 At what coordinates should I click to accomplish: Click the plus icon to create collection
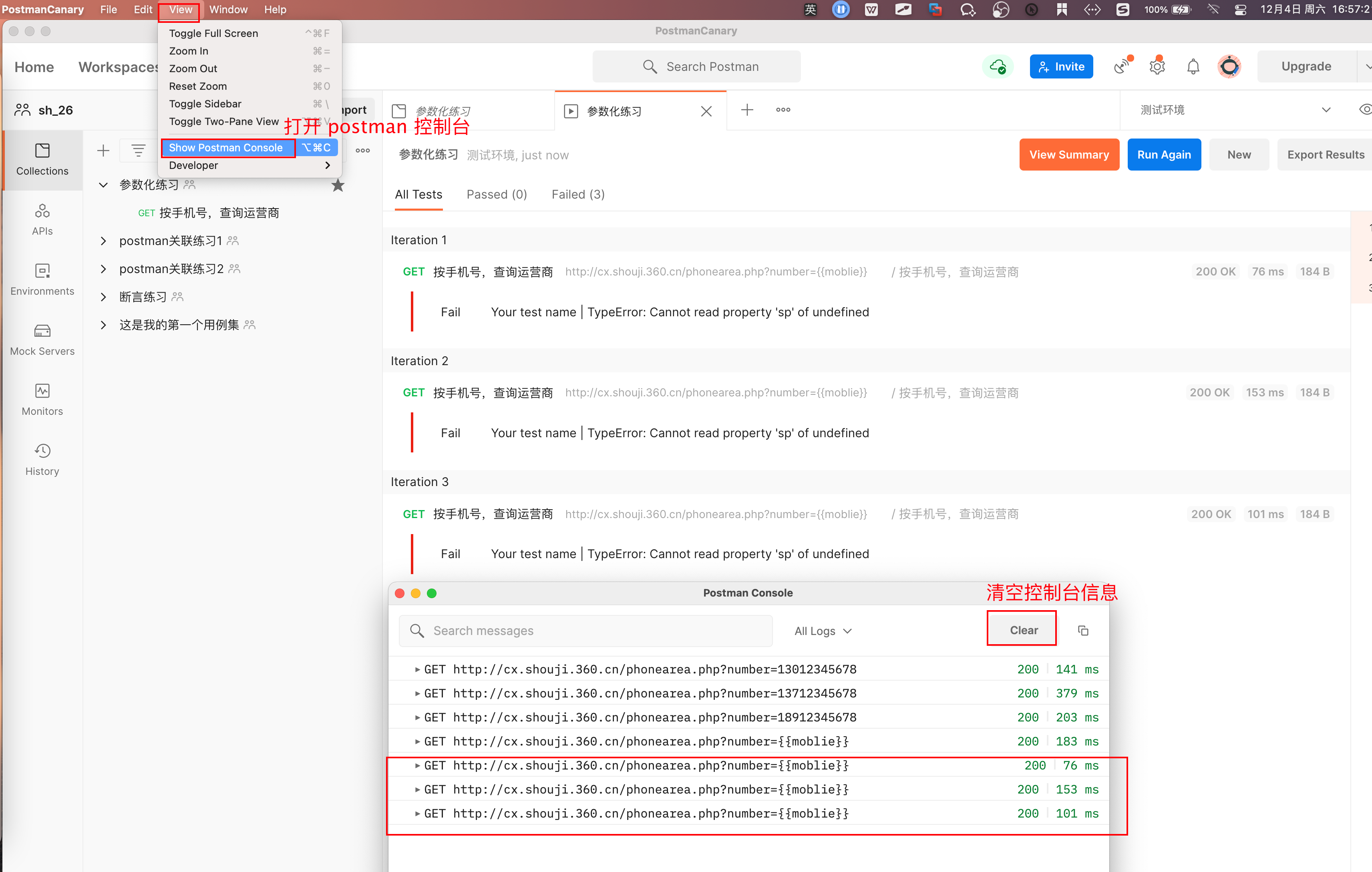(x=103, y=151)
